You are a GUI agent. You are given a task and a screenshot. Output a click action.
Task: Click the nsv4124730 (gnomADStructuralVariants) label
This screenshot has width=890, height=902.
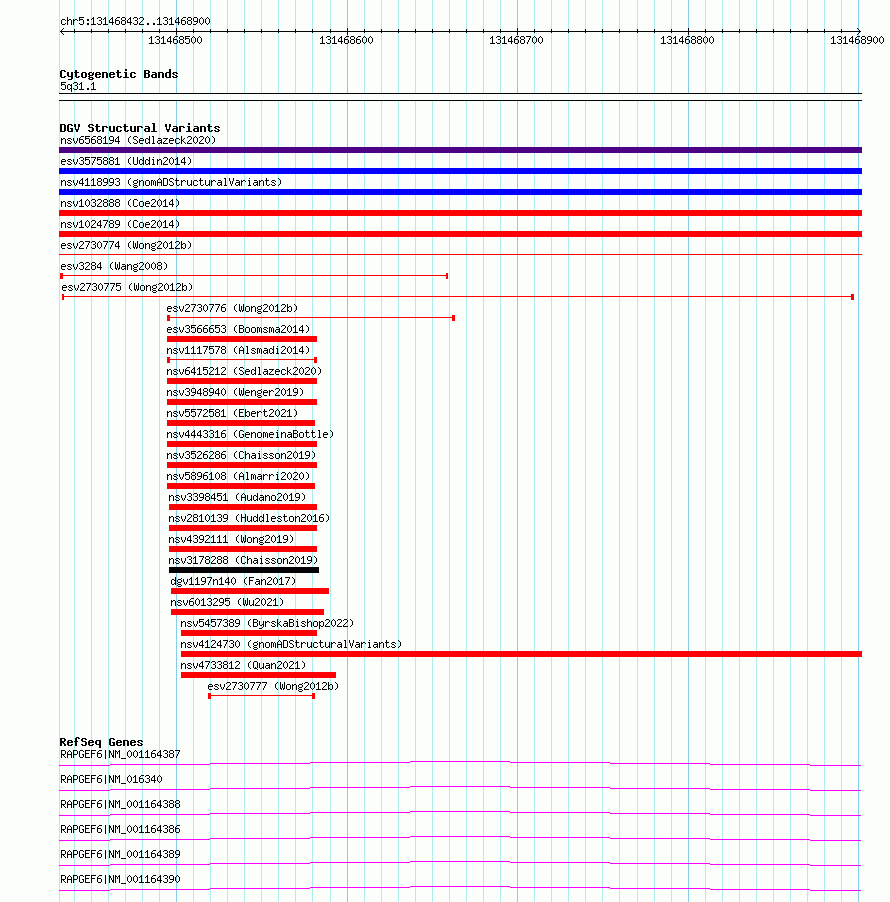click(x=291, y=644)
